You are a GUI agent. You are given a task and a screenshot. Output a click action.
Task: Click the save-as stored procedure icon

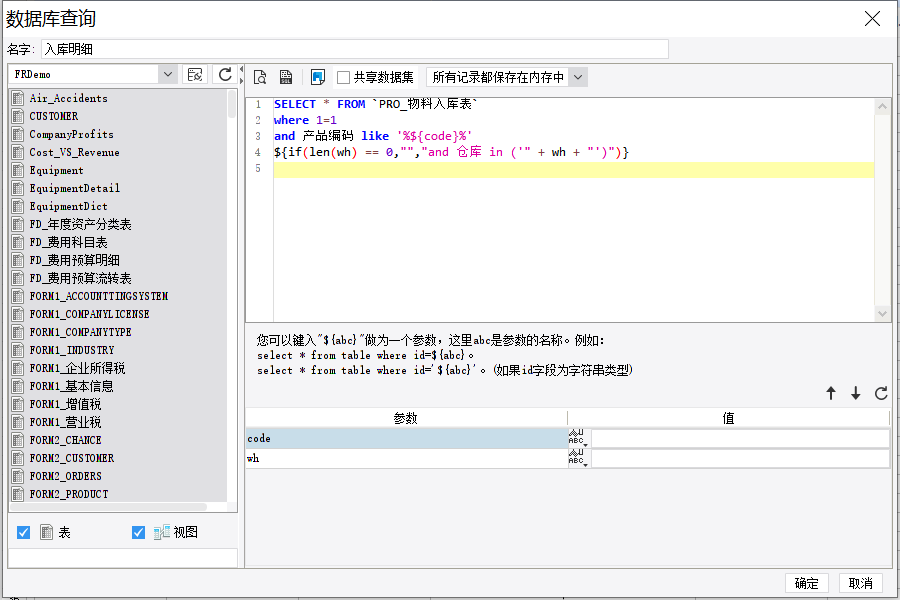click(286, 77)
